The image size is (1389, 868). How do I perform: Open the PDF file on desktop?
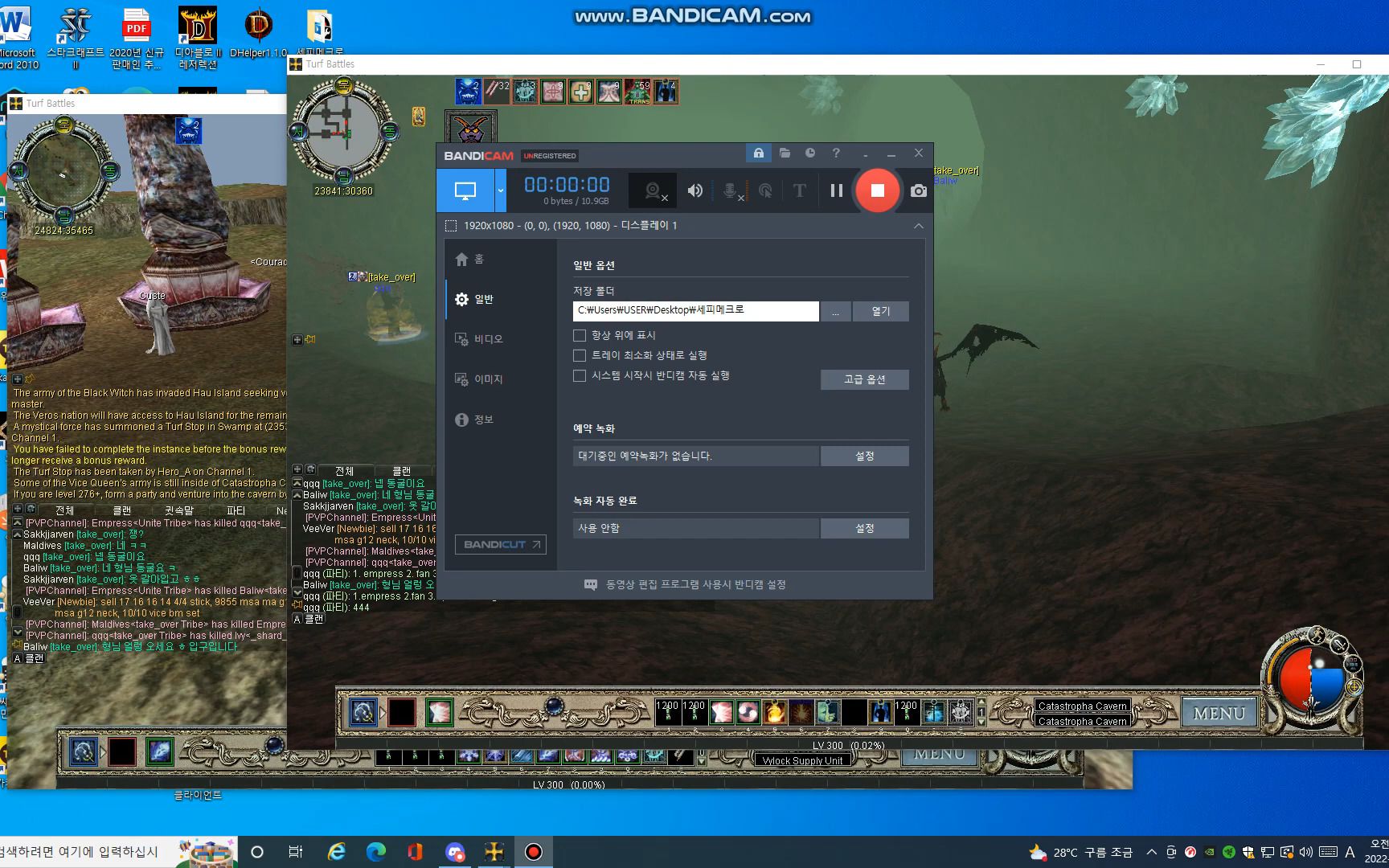click(x=137, y=37)
